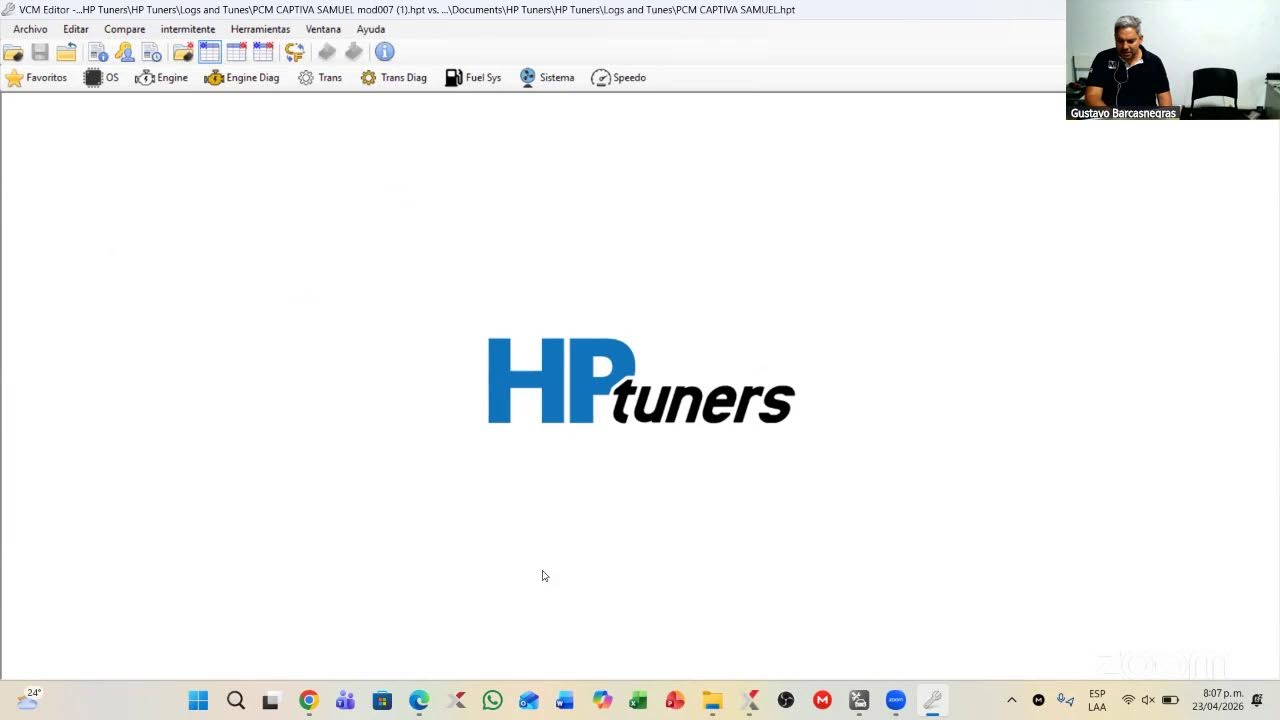1280x720 pixels.
Task: Click the document with clock history icon
Action: point(152,52)
